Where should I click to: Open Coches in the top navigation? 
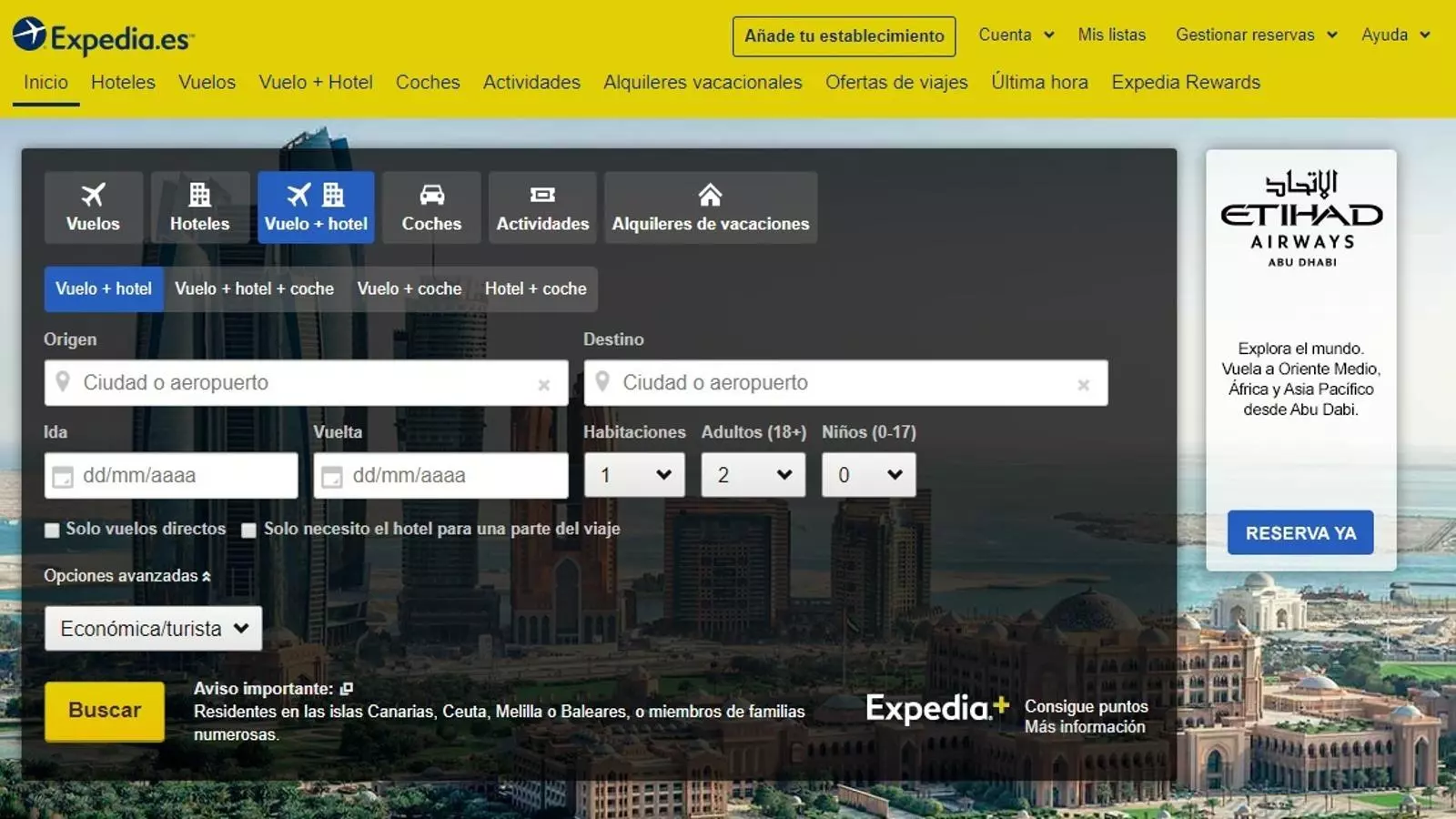(428, 82)
